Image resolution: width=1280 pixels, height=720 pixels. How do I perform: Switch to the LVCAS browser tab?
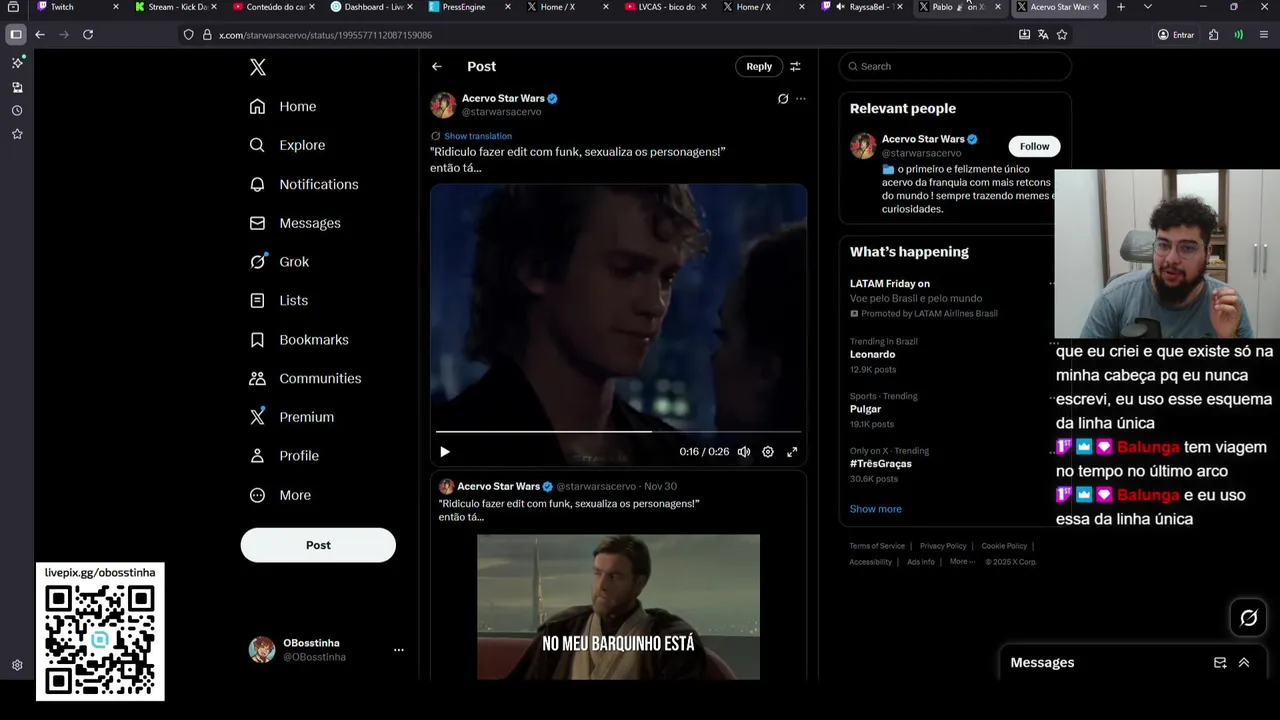[x=667, y=7]
